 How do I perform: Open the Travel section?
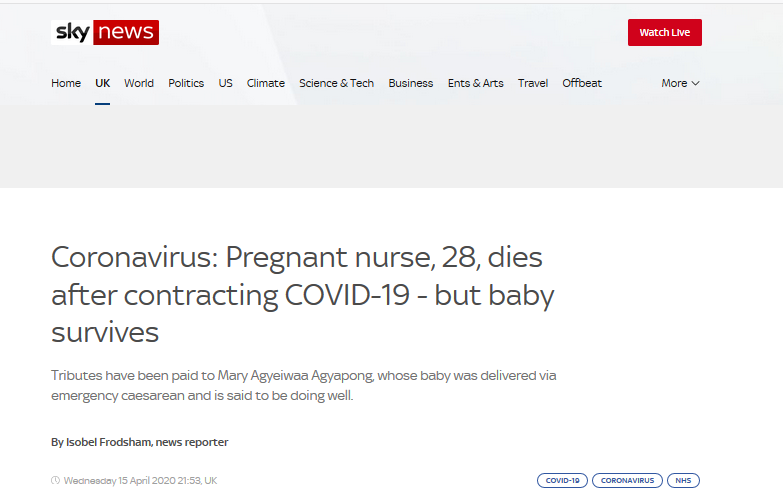point(533,83)
